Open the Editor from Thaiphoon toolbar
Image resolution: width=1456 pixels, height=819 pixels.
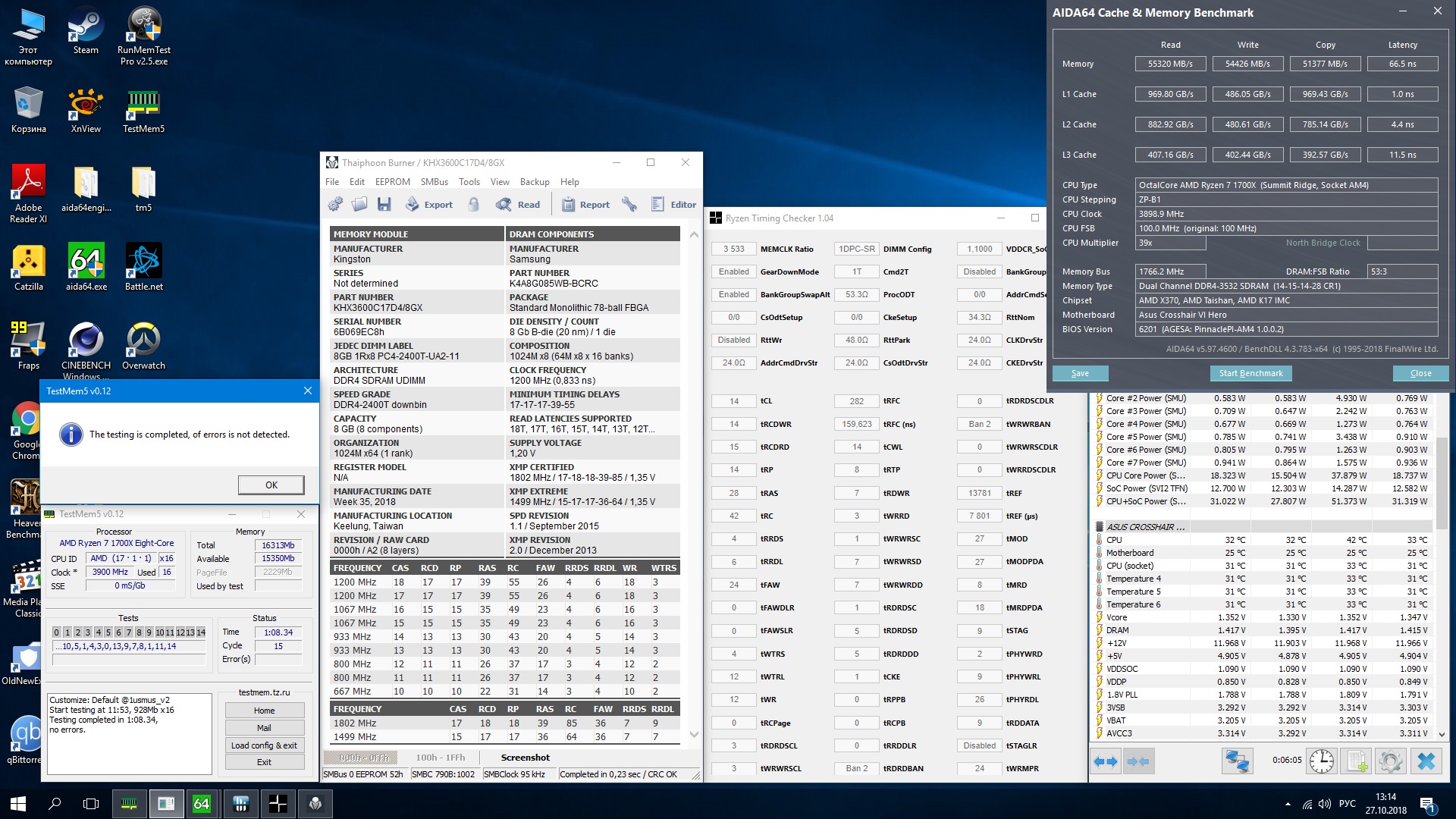pyautogui.click(x=673, y=204)
